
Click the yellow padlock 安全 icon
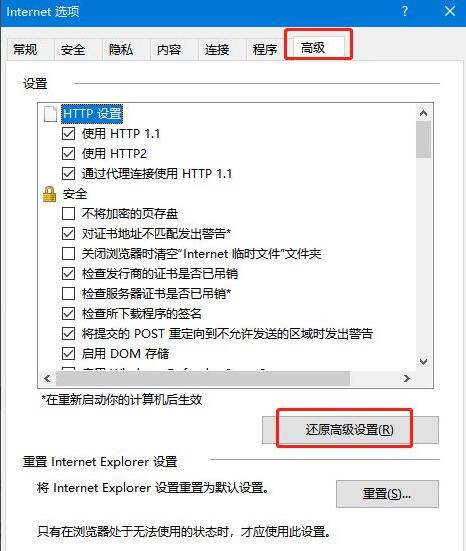(x=49, y=194)
